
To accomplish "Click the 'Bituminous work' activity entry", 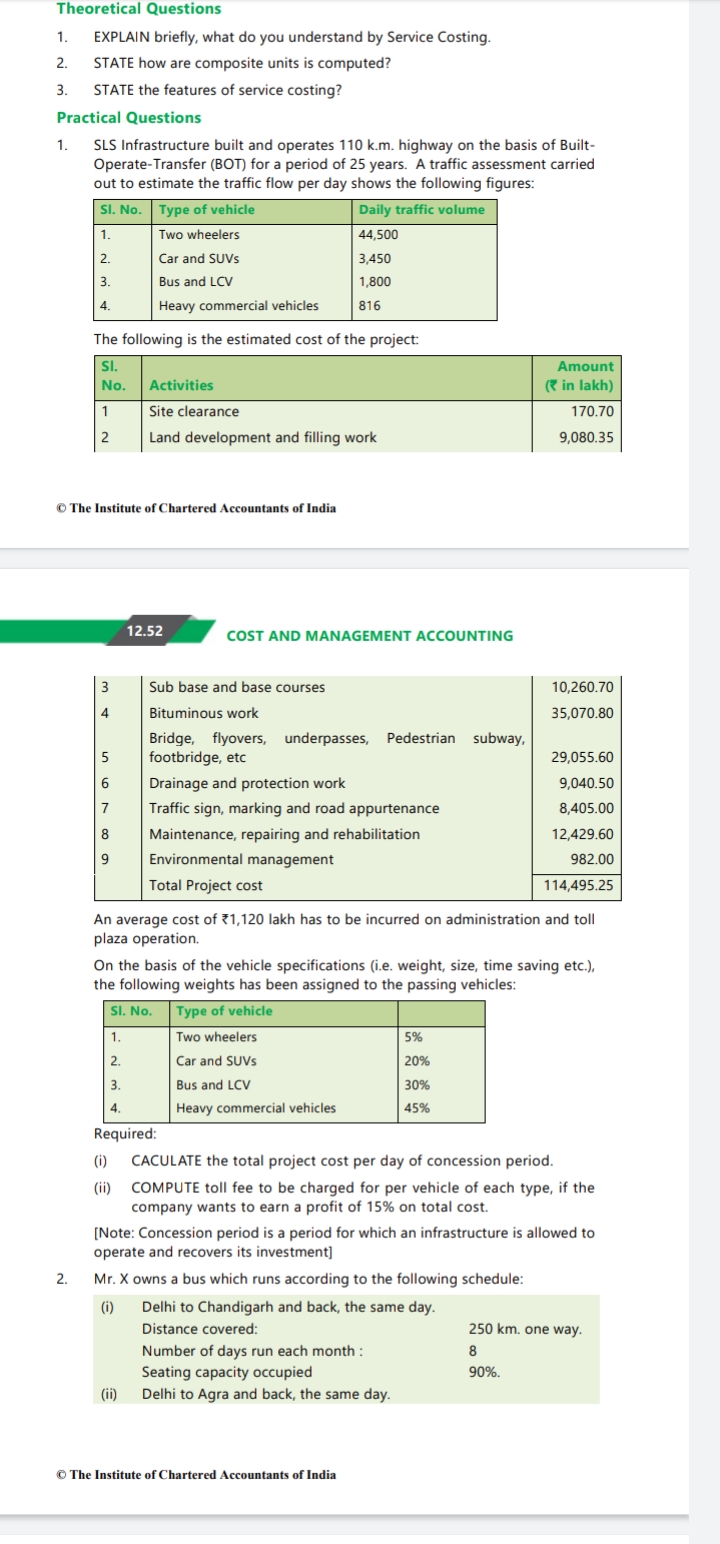I will pos(204,713).
